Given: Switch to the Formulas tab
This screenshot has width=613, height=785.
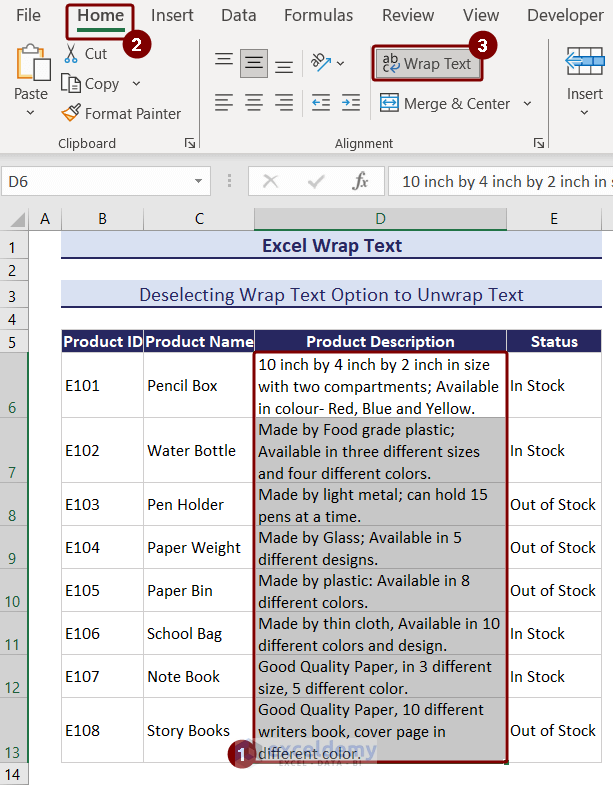Looking at the screenshot, I should pos(318,15).
